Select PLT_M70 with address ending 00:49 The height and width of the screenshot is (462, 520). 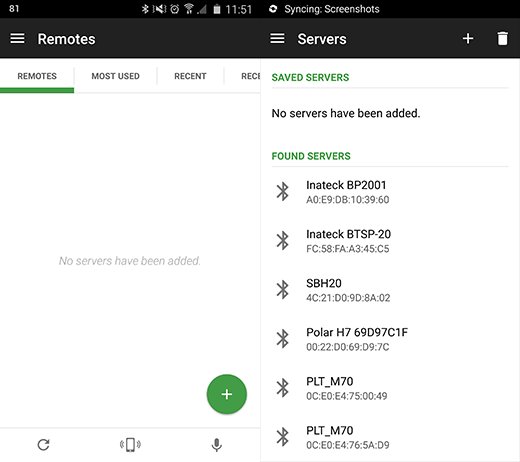[390, 388]
